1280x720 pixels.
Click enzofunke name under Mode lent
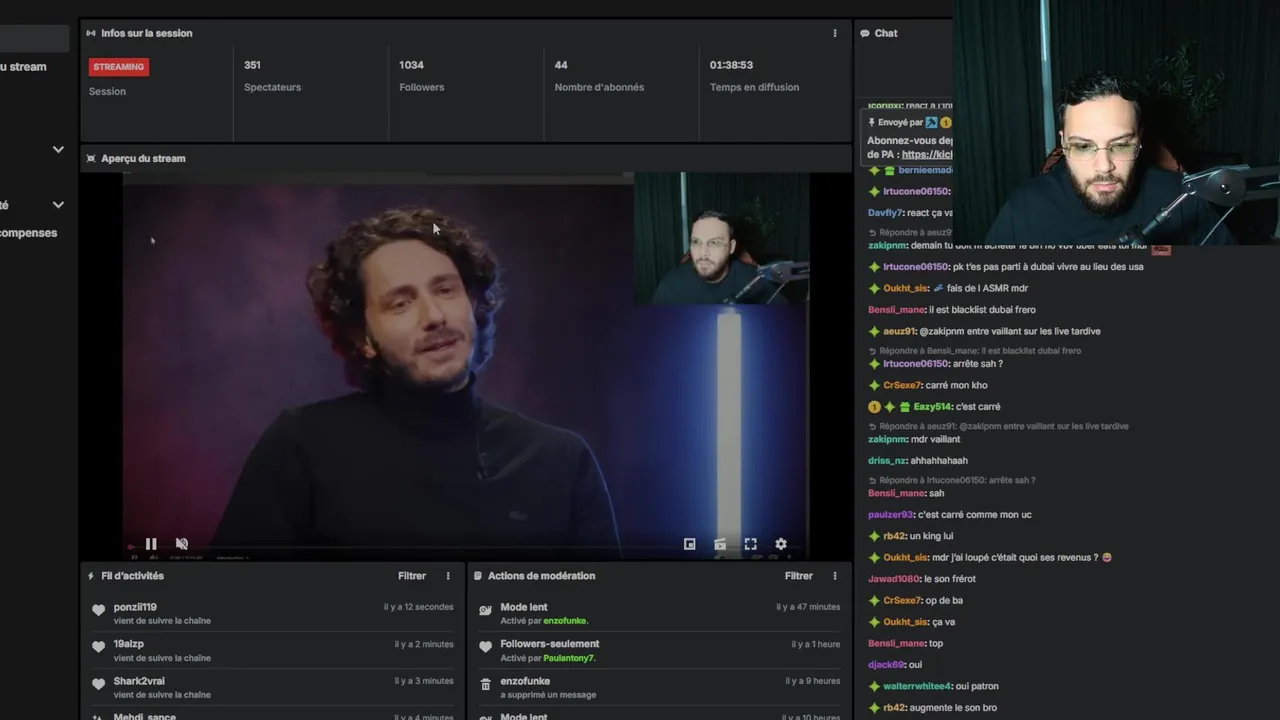[x=565, y=621]
